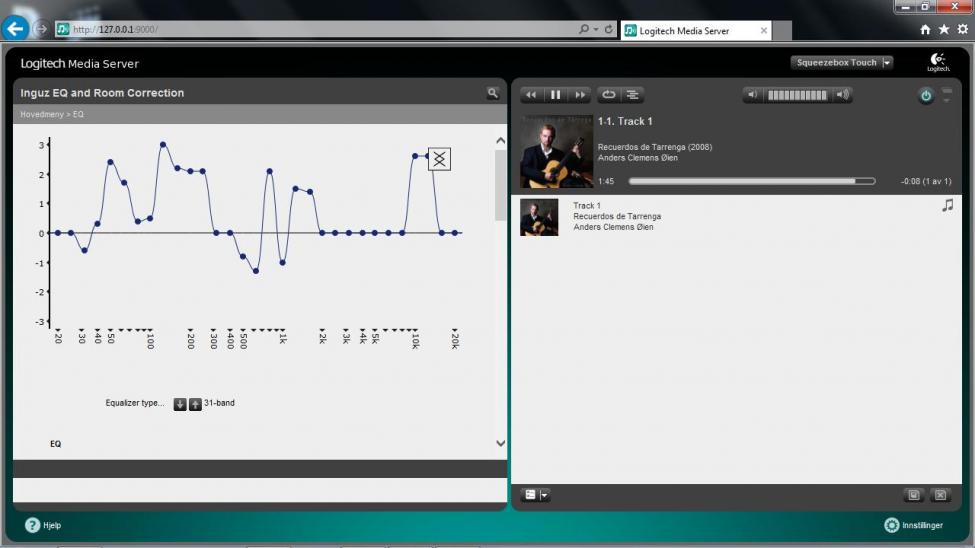975x548 pixels.
Task: Open Anders Clemens Øien artist link in now playing
Action: click(x=637, y=158)
